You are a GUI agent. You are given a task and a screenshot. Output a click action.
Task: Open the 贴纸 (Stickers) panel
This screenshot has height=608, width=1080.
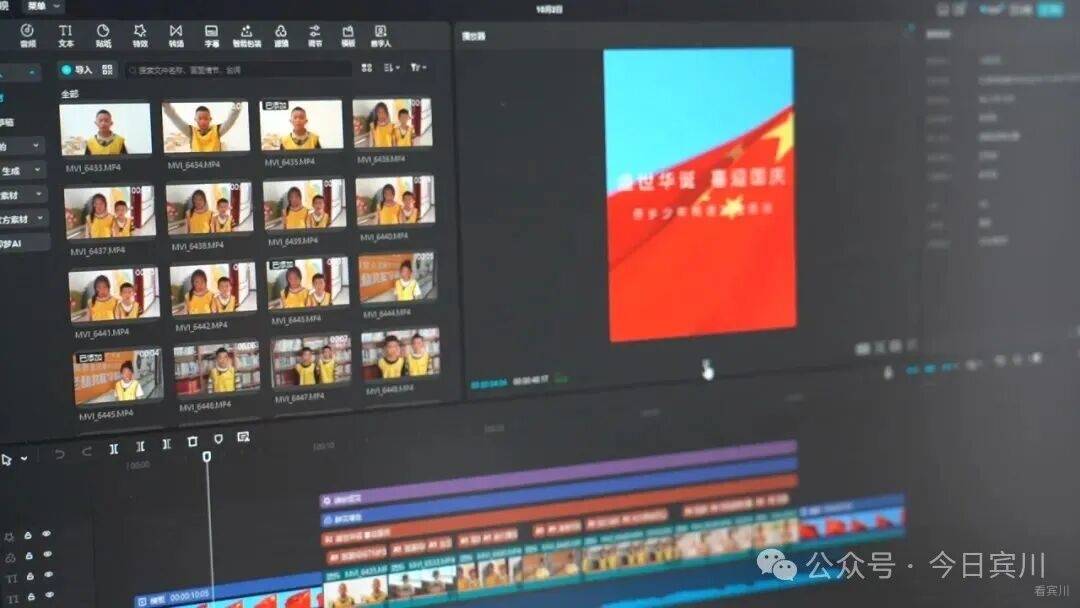pos(103,36)
